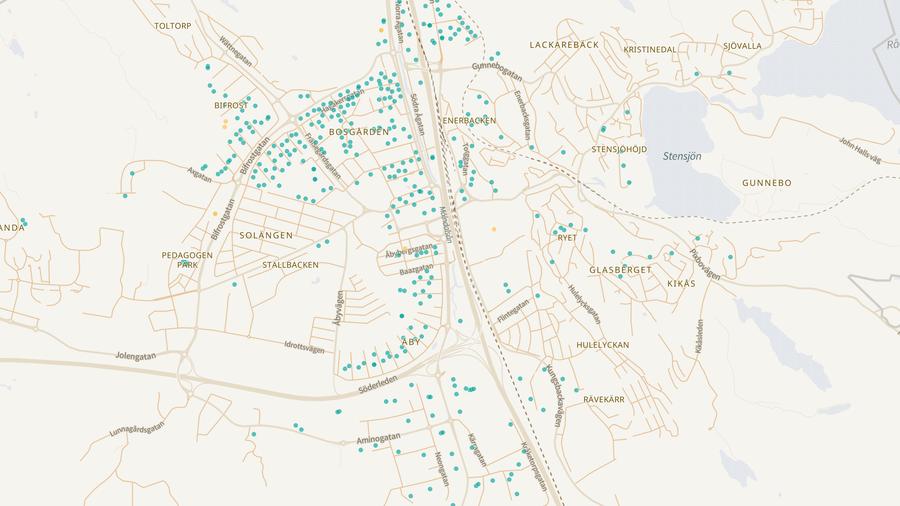
Task: Select the KRISTINEDAL label
Action: (x=649, y=49)
